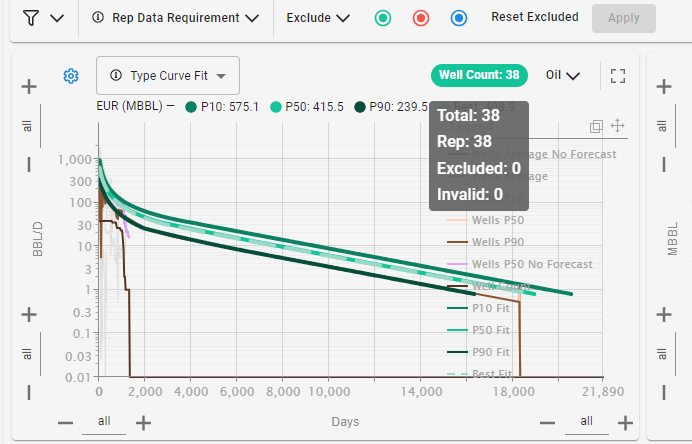Screen dimensions: 692x444
Task: Select the green circle selection mode
Action: click(383, 18)
